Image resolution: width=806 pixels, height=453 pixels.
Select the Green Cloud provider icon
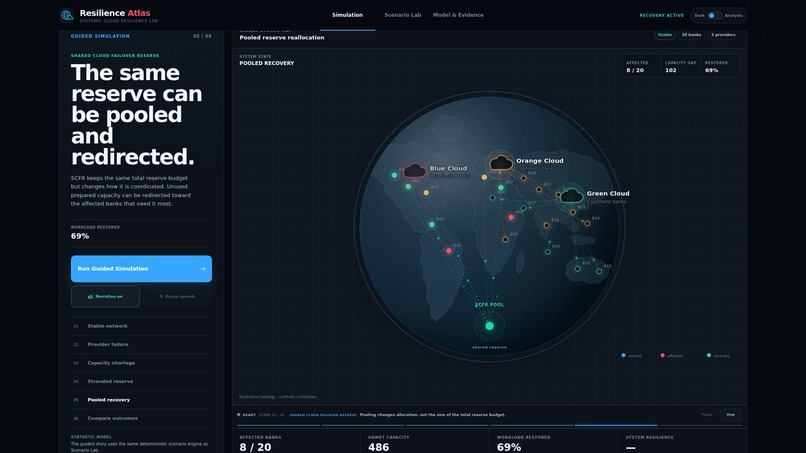[571, 195]
